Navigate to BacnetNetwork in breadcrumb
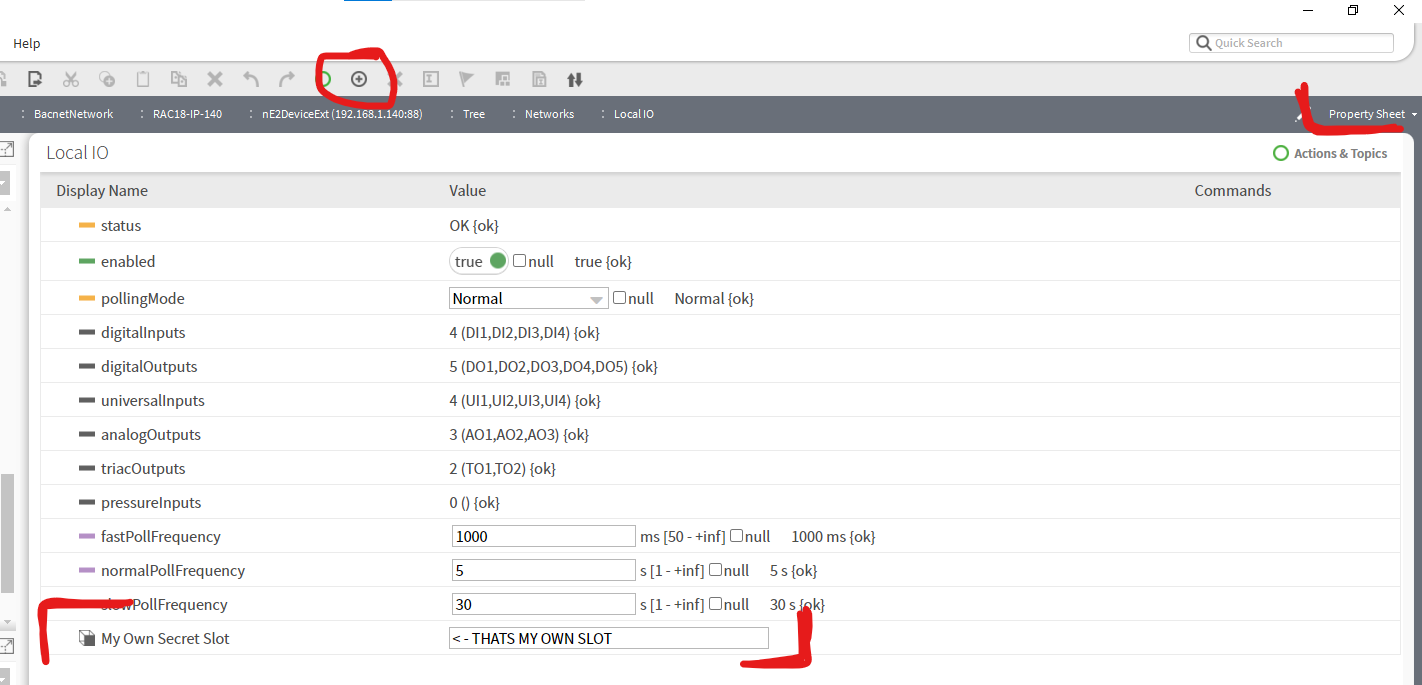Viewport: 1422px width, 685px height. click(x=73, y=114)
